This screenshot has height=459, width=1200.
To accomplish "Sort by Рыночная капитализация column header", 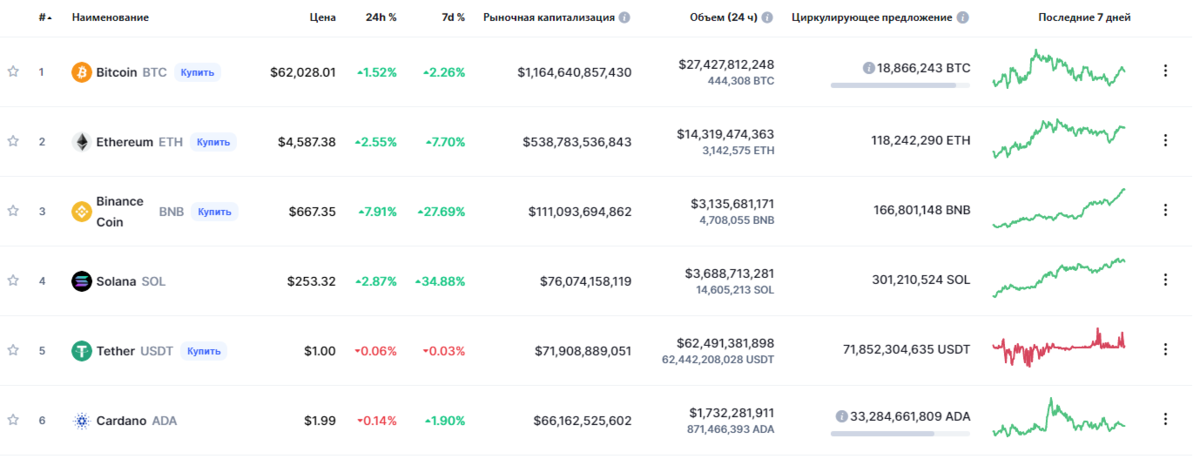I will pyautogui.click(x=548, y=18).
